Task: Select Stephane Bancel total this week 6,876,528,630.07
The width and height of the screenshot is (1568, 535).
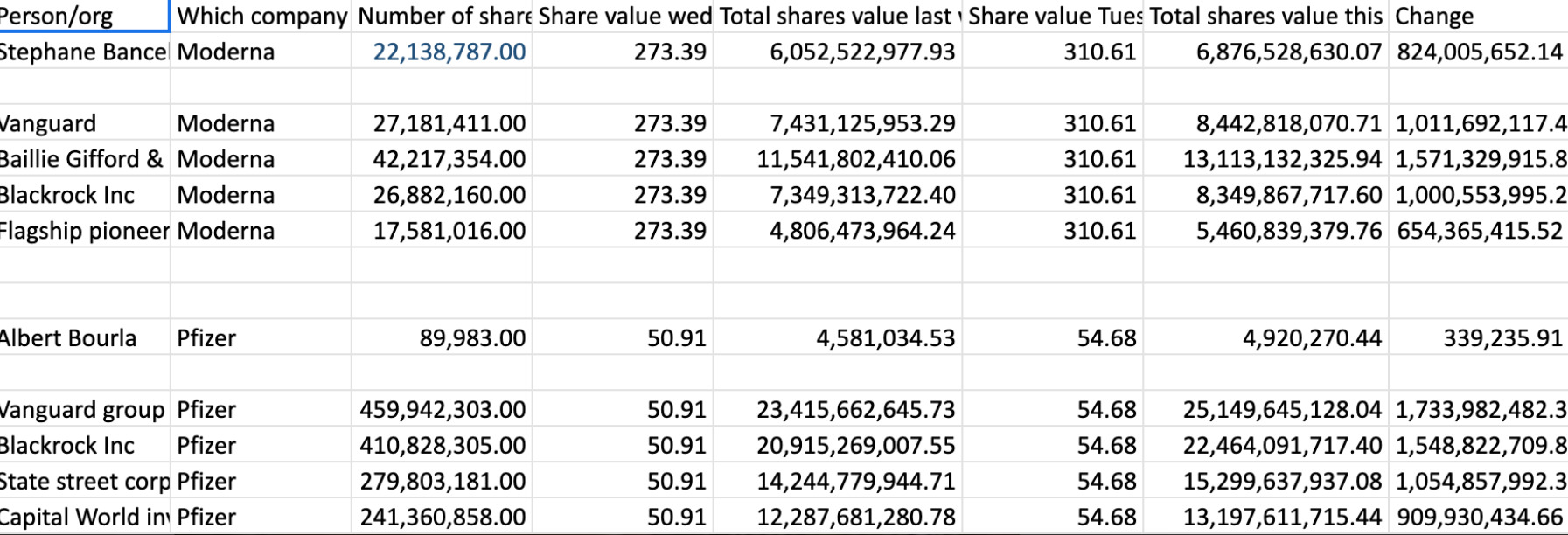Action: [1265, 52]
